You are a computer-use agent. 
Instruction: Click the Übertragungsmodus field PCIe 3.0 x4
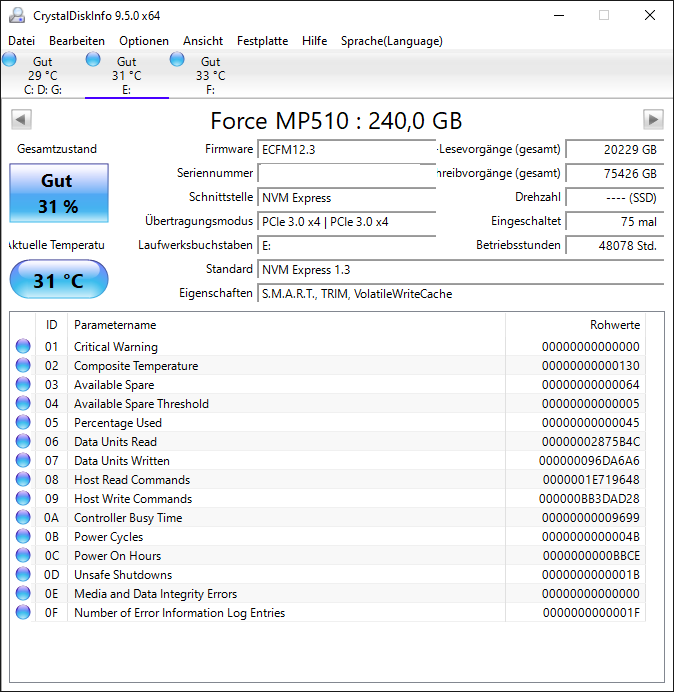tap(346, 222)
